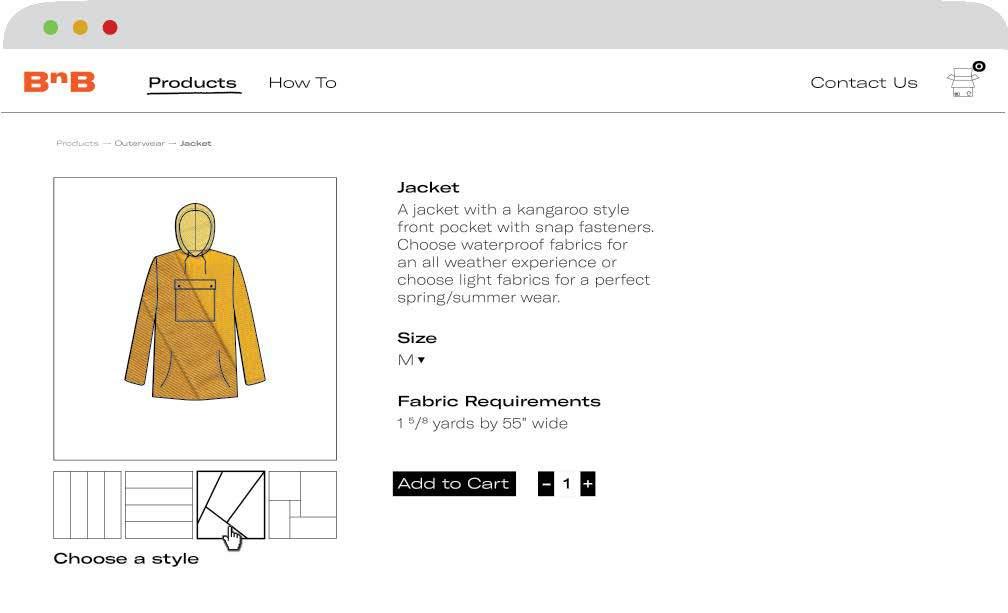Click the green window control dot
1008x613 pixels.
51,27
